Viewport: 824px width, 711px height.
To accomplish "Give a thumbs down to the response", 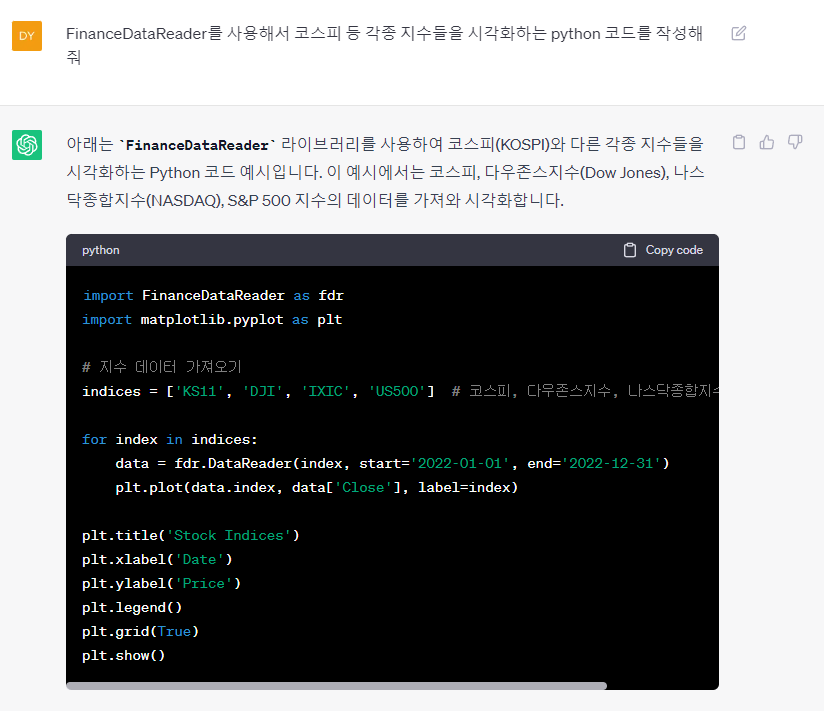I will (x=795, y=142).
